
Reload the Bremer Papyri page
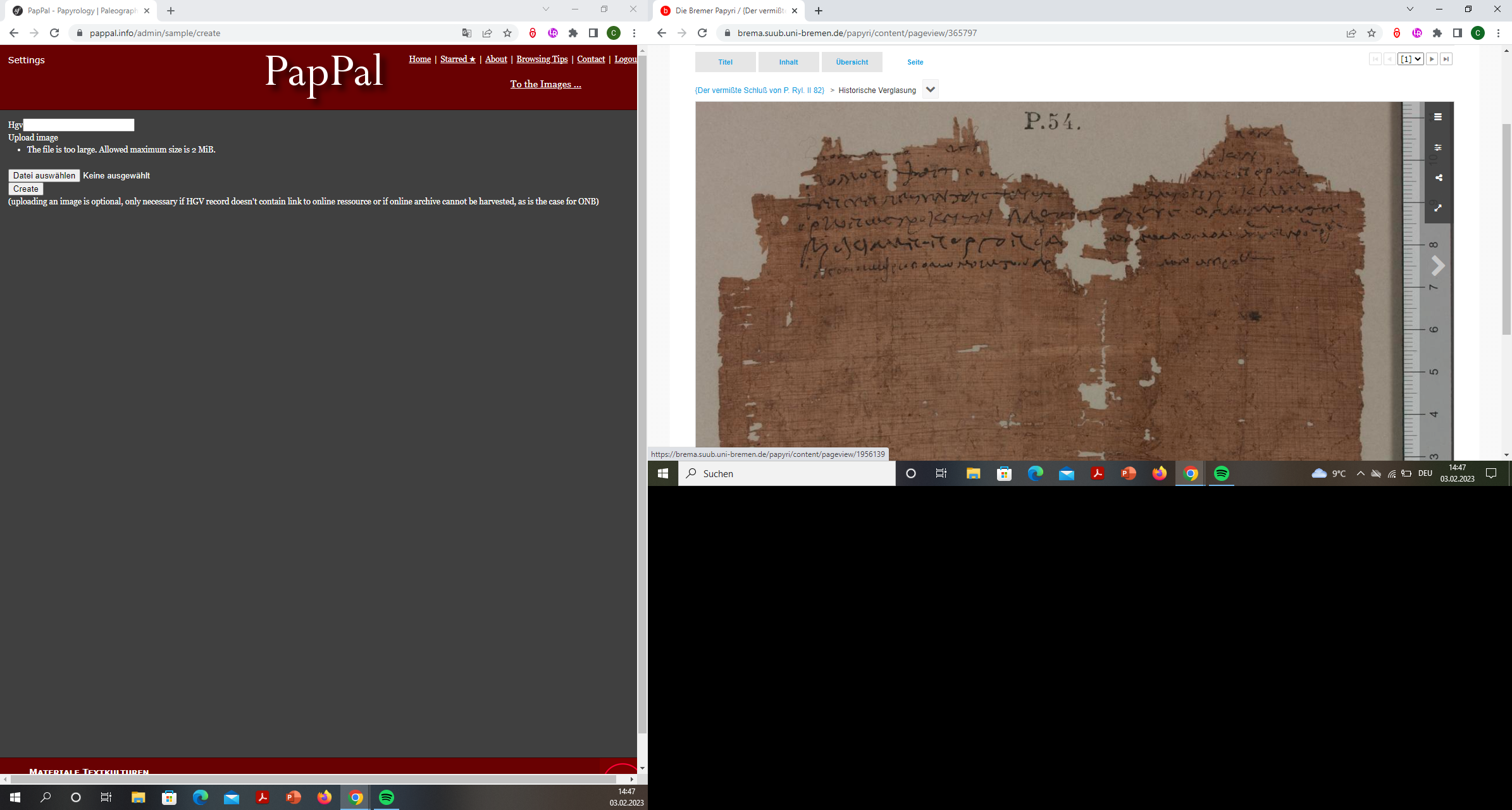[x=702, y=33]
